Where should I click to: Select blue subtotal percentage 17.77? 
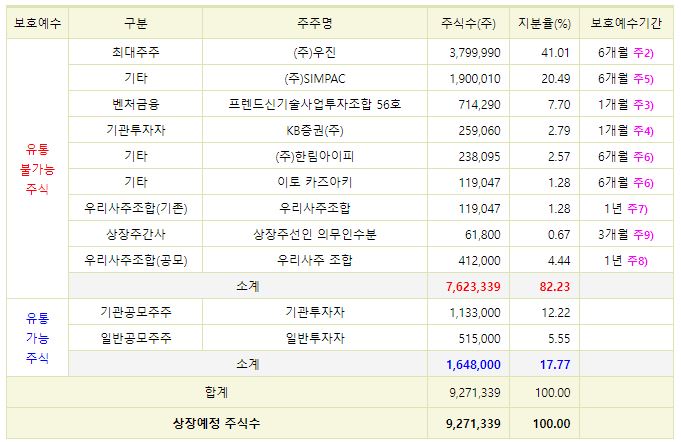tap(555, 365)
